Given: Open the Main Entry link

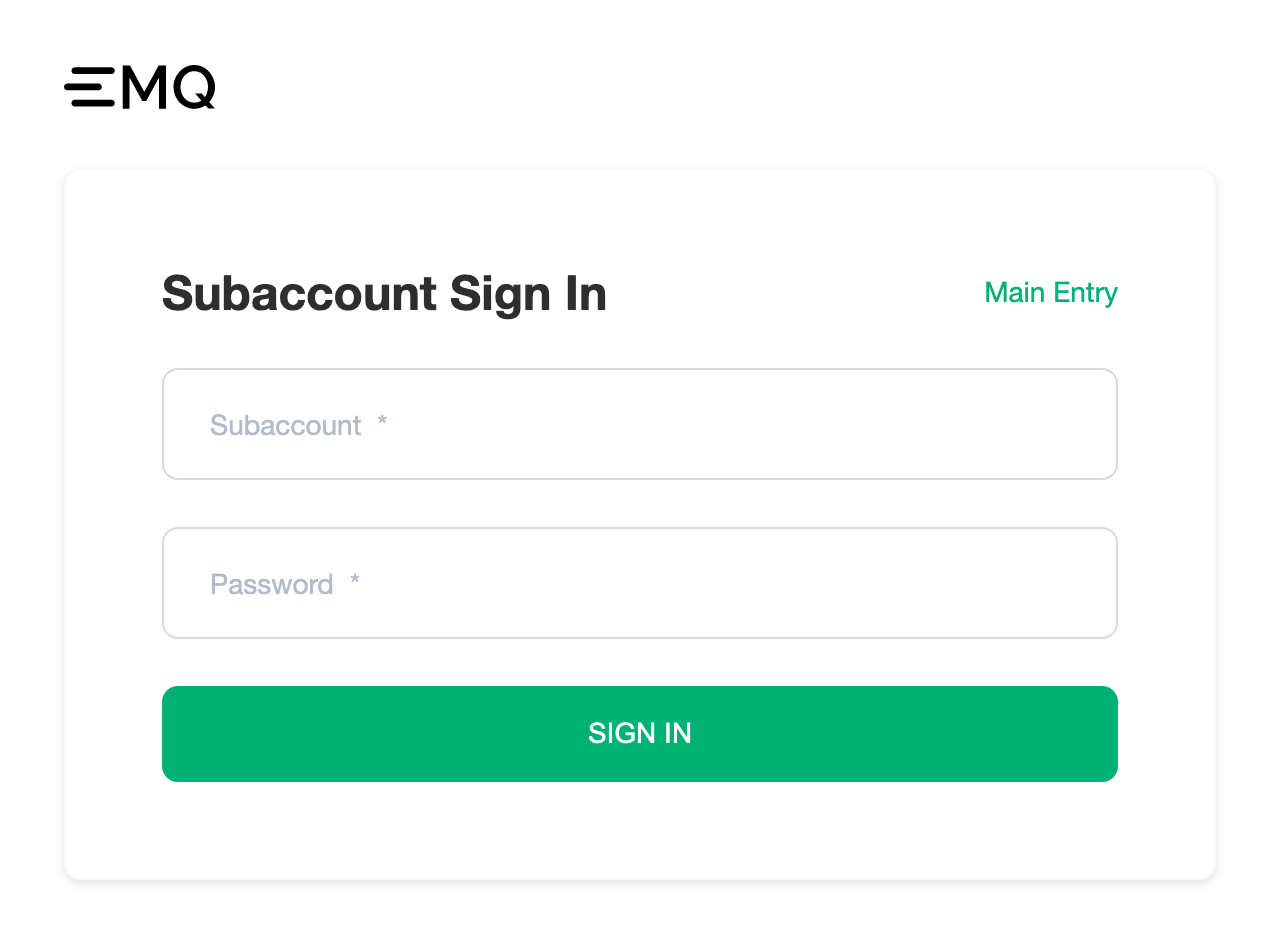Looking at the screenshot, I should 1051,293.
